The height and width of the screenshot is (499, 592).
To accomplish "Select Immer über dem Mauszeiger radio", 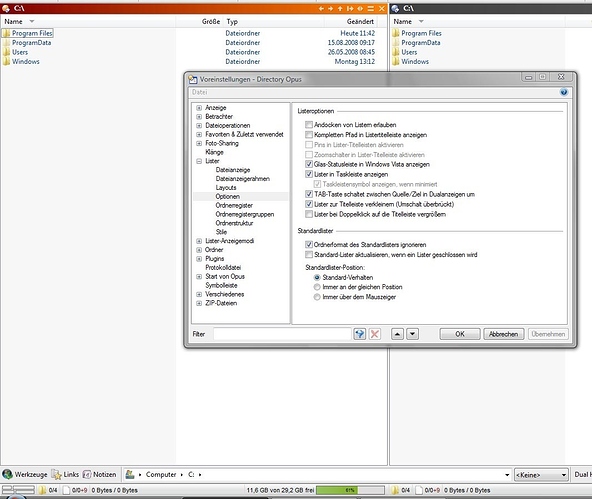I will [317, 297].
